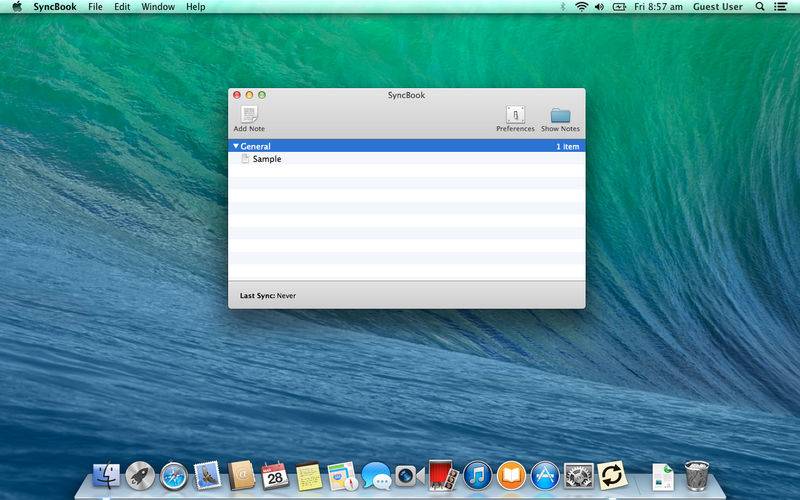Open the Stickies app in the Dock
The height and width of the screenshot is (500, 800).
(x=308, y=475)
